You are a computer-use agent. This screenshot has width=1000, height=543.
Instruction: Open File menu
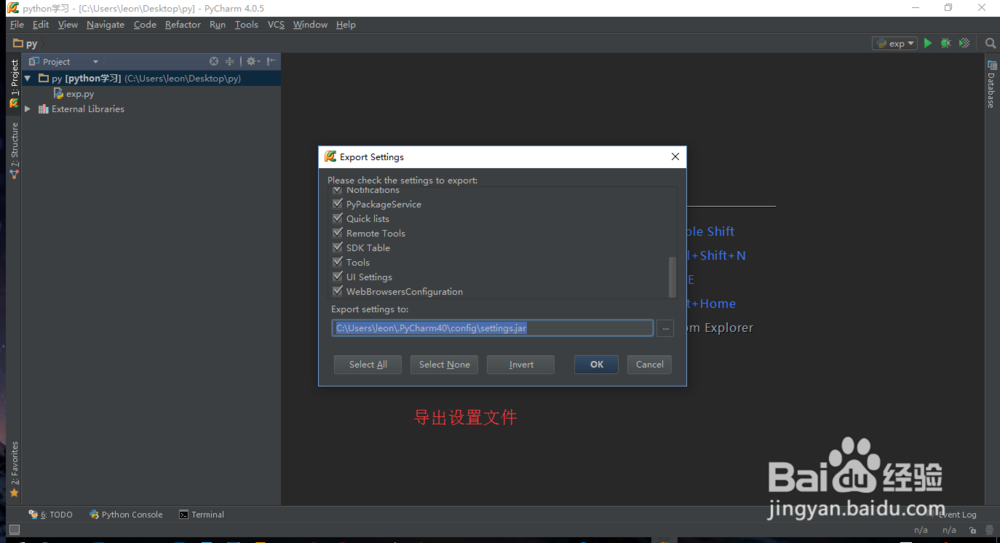pyautogui.click(x=17, y=24)
